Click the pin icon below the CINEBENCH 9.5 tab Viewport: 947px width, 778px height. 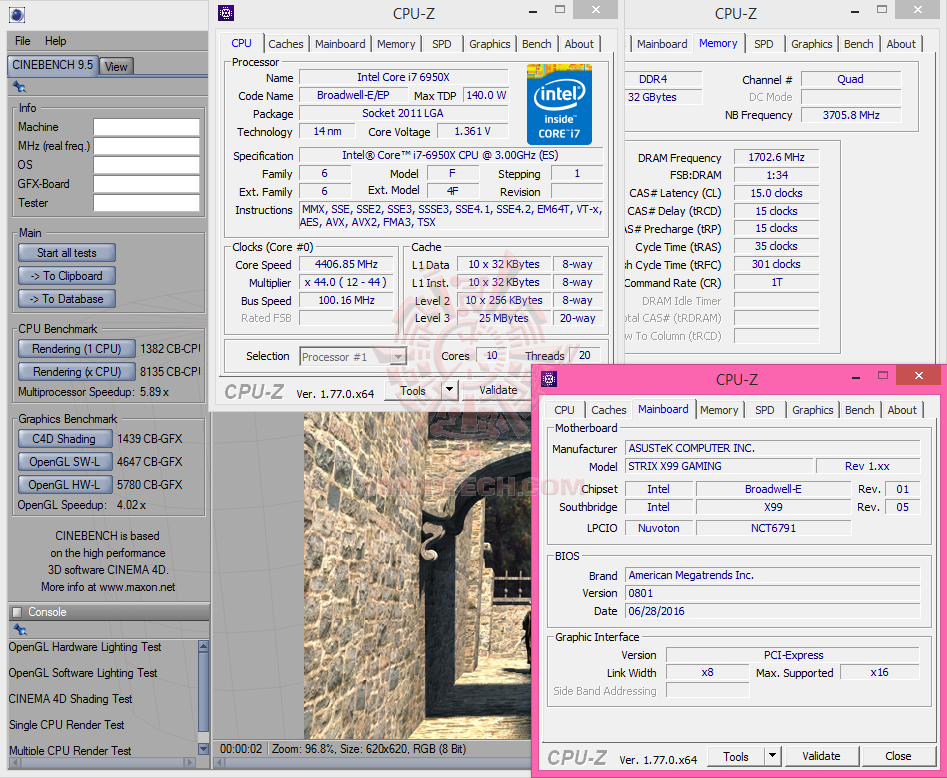pos(19,88)
